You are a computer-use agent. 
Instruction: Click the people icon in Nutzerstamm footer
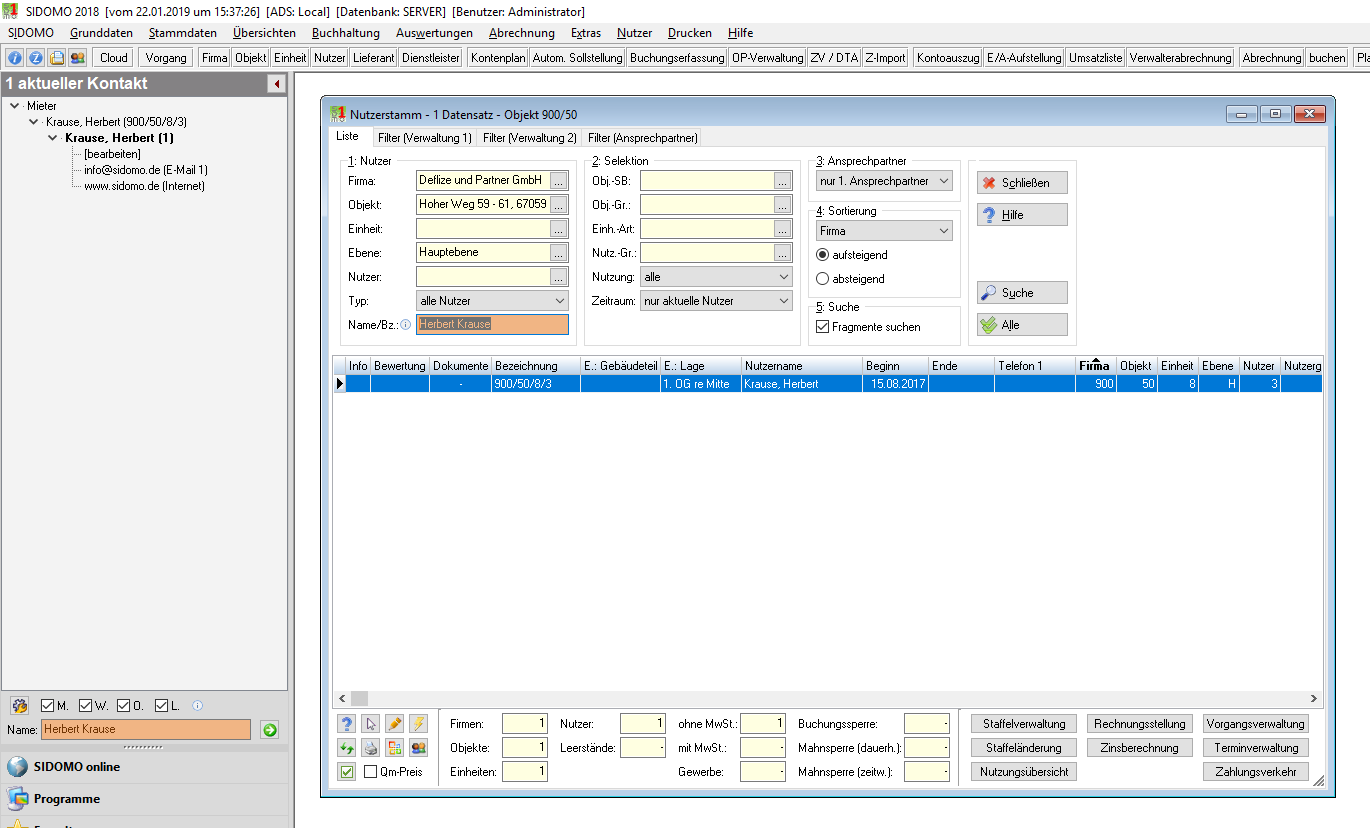[419, 747]
